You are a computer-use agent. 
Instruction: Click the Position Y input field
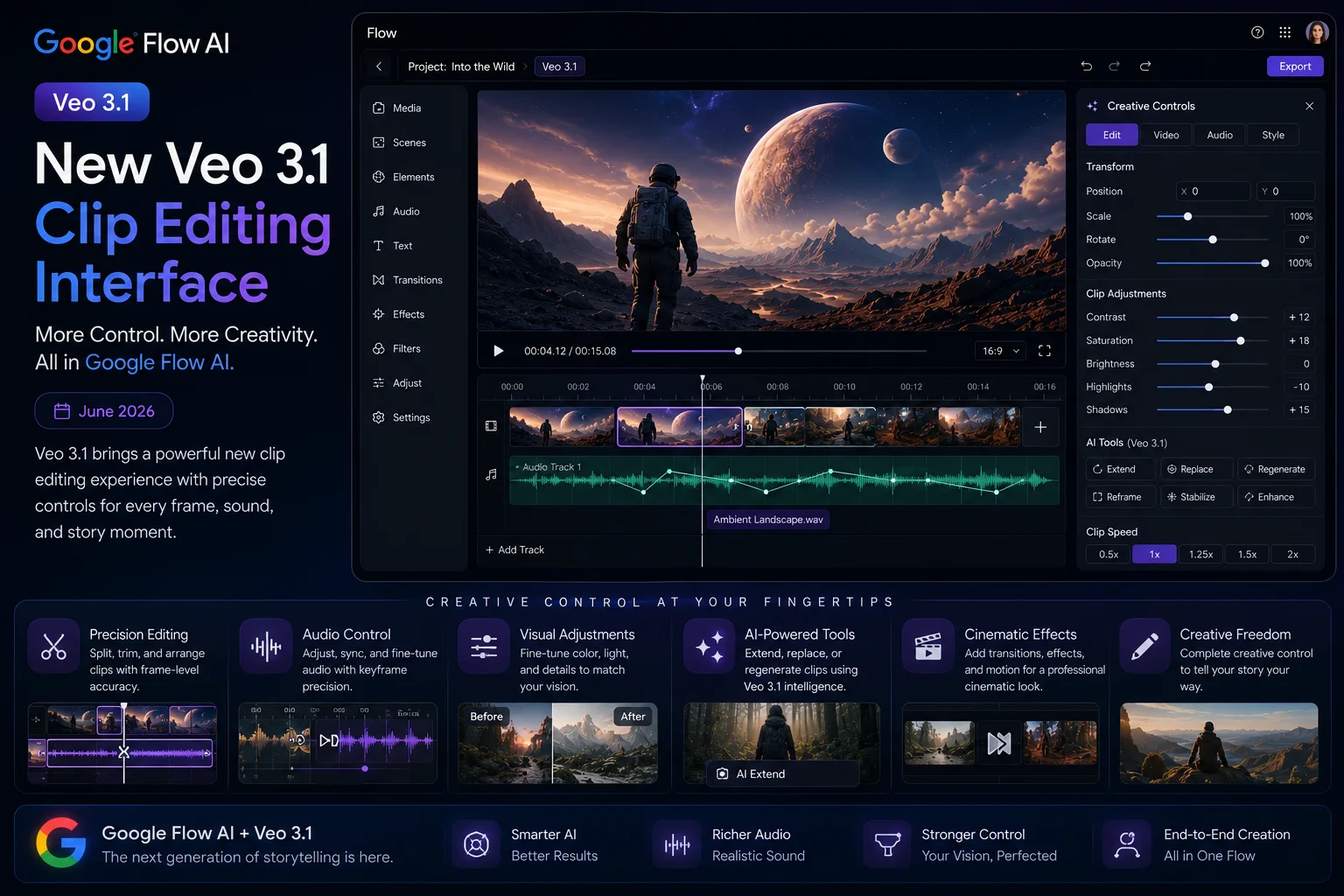(1285, 191)
